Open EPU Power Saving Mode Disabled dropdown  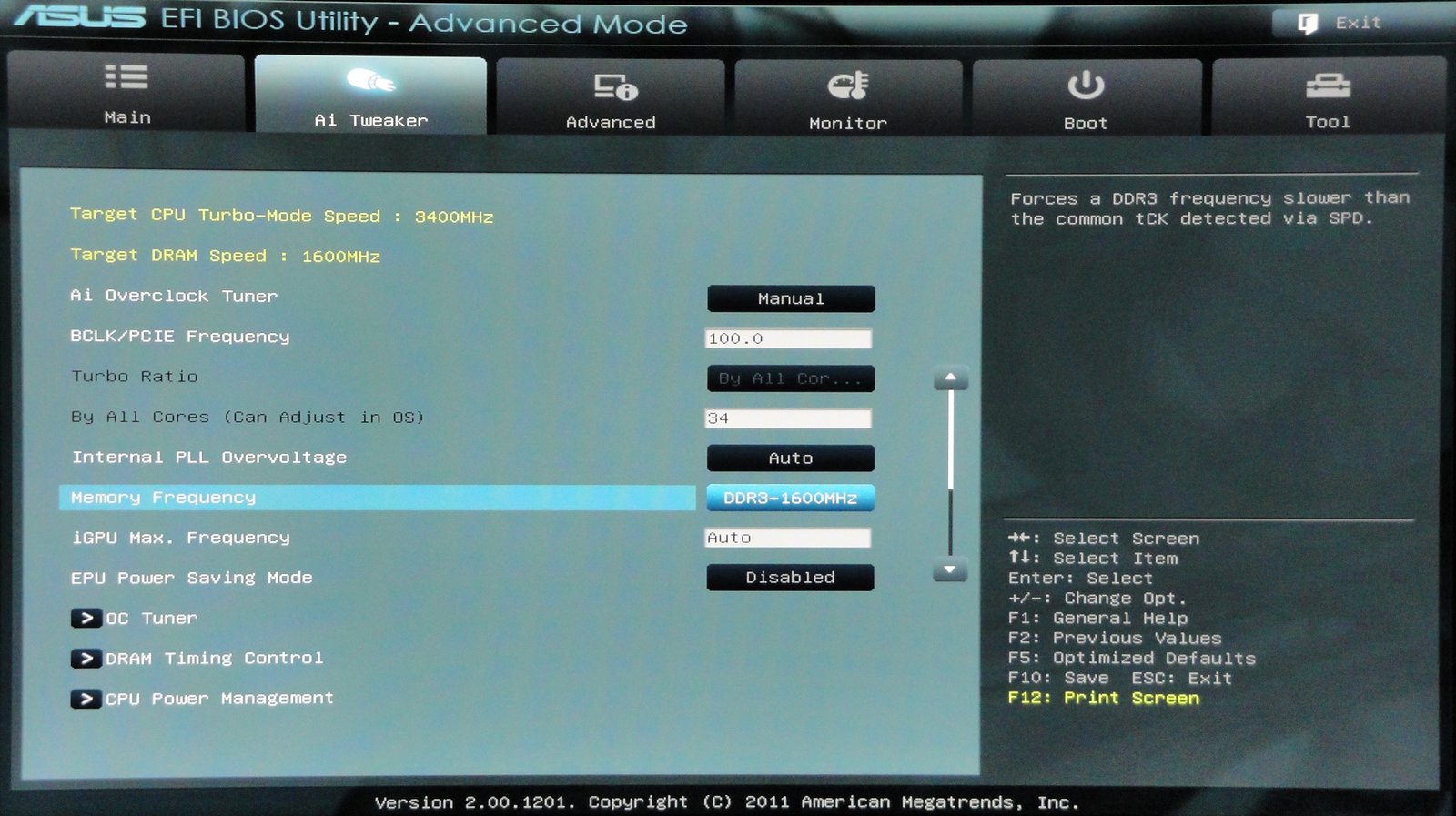pyautogui.click(x=791, y=578)
